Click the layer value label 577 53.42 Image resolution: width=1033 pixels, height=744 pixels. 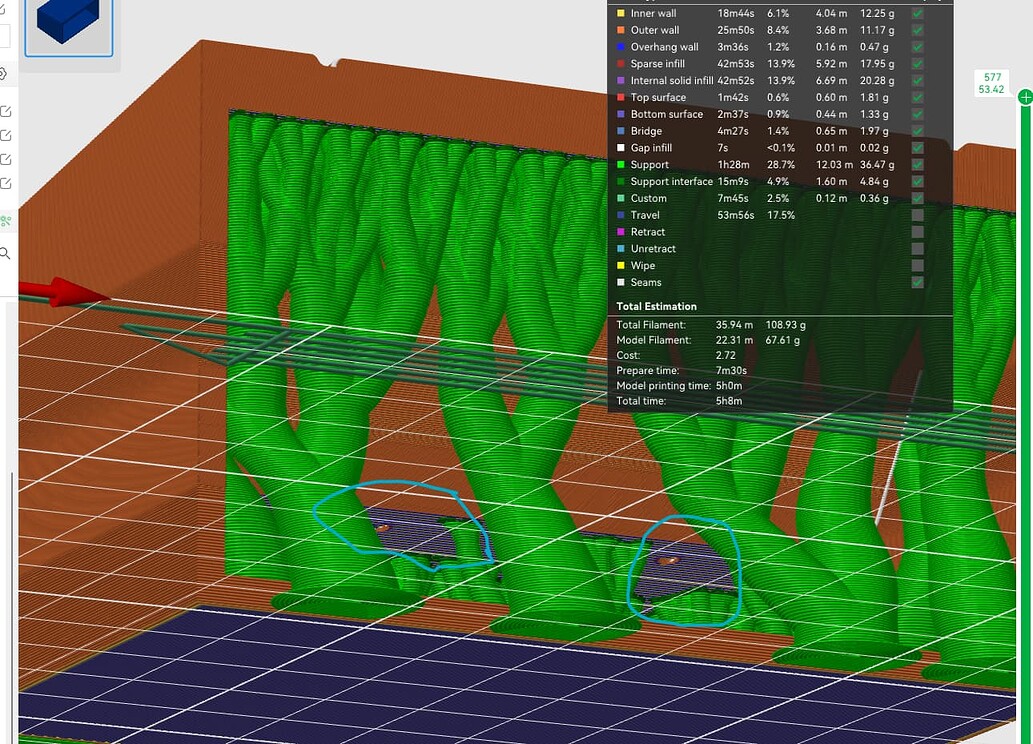point(991,84)
